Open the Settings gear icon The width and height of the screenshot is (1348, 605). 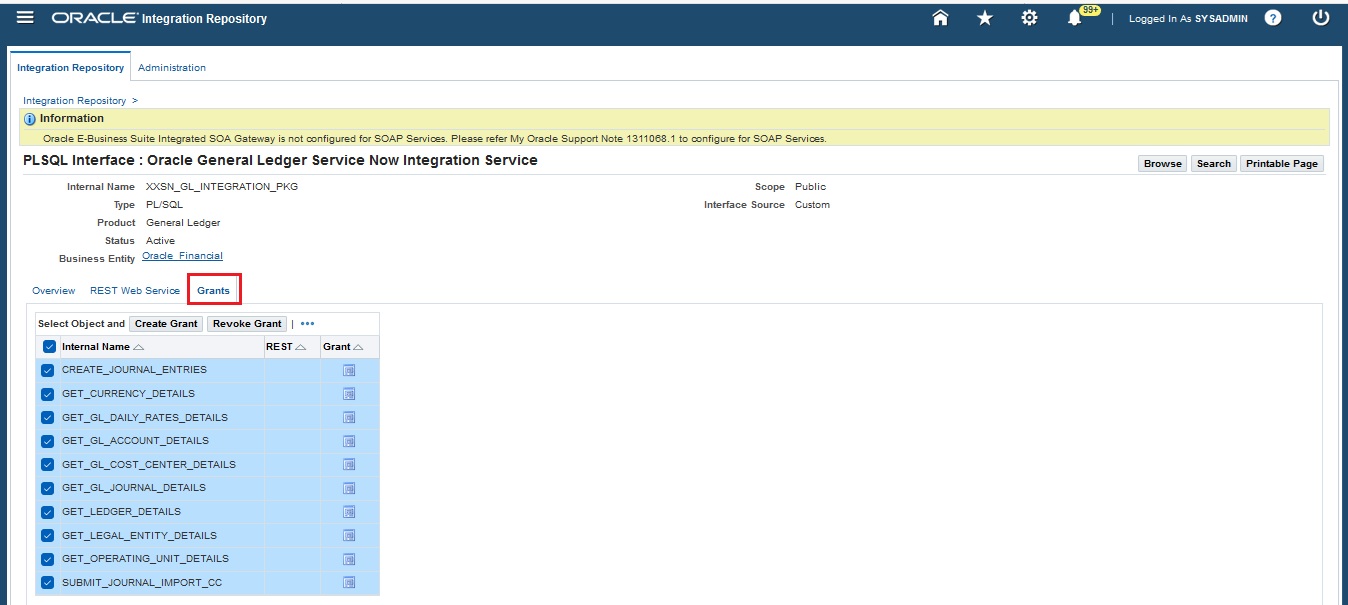coord(1029,18)
